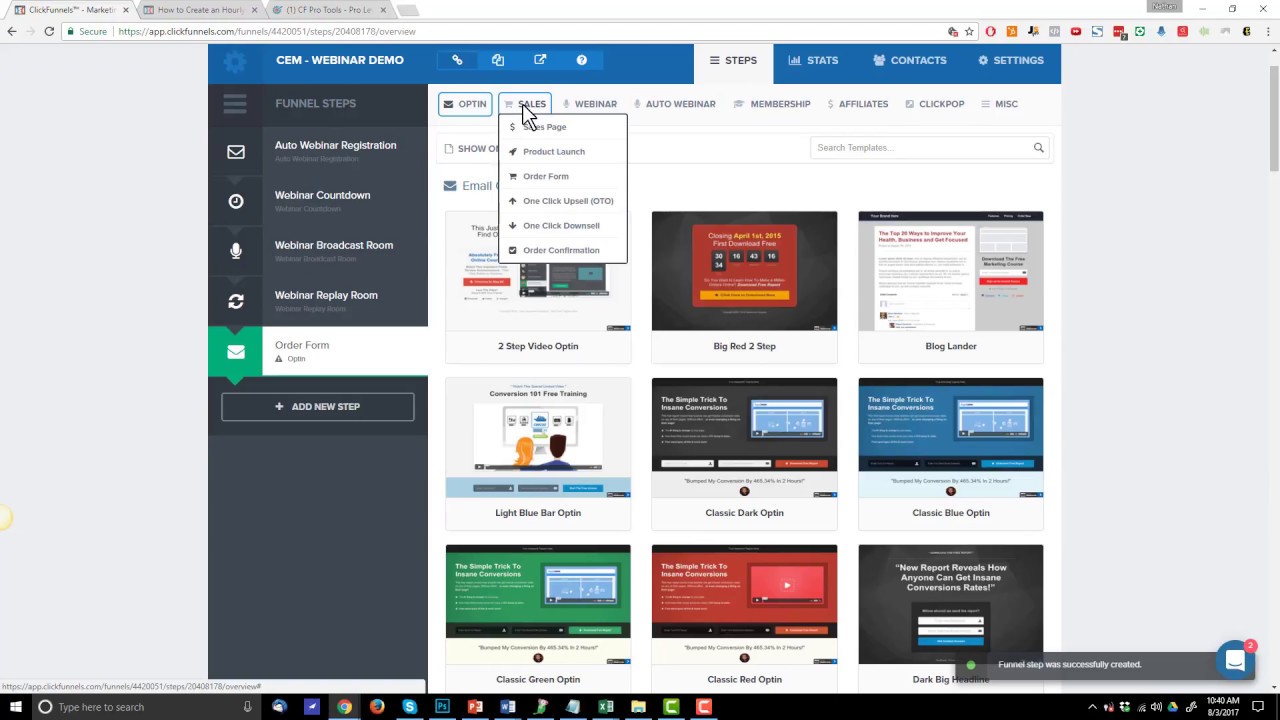
Task: Choose One Click Downsell option
Action: [x=562, y=226]
